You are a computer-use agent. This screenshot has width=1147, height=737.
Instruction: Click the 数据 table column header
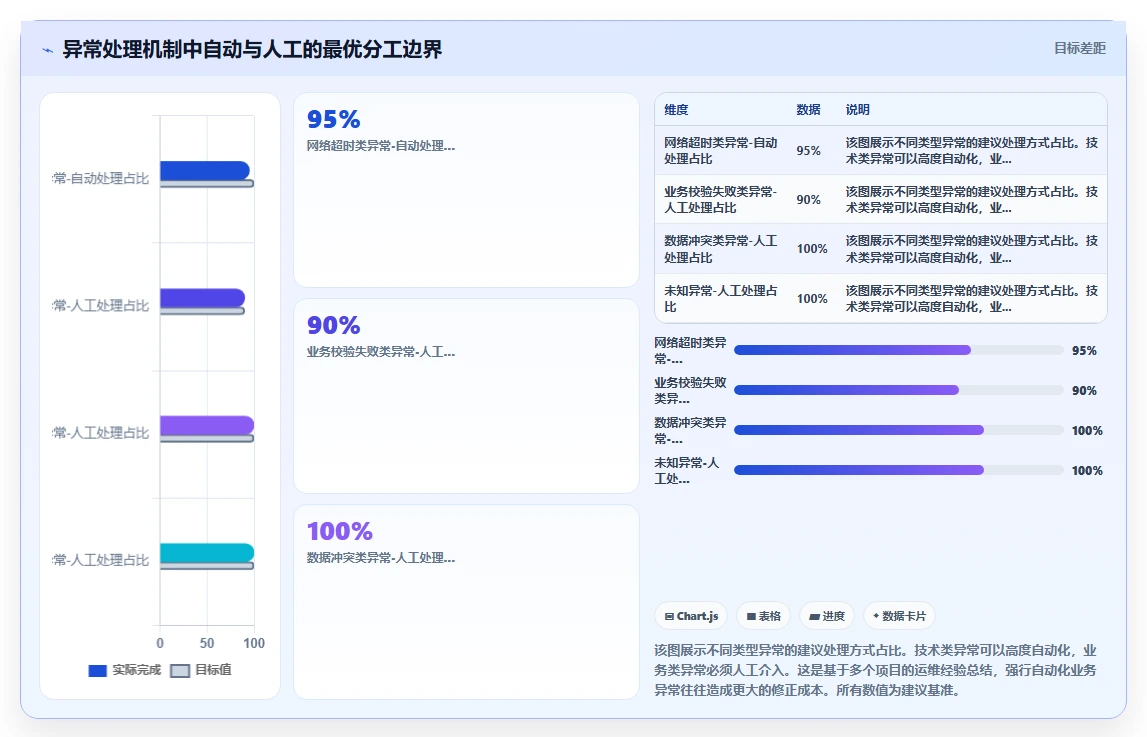808,110
